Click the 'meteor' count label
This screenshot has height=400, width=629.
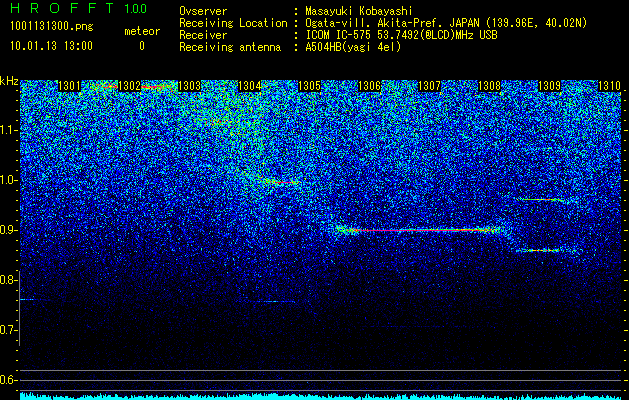point(142,31)
